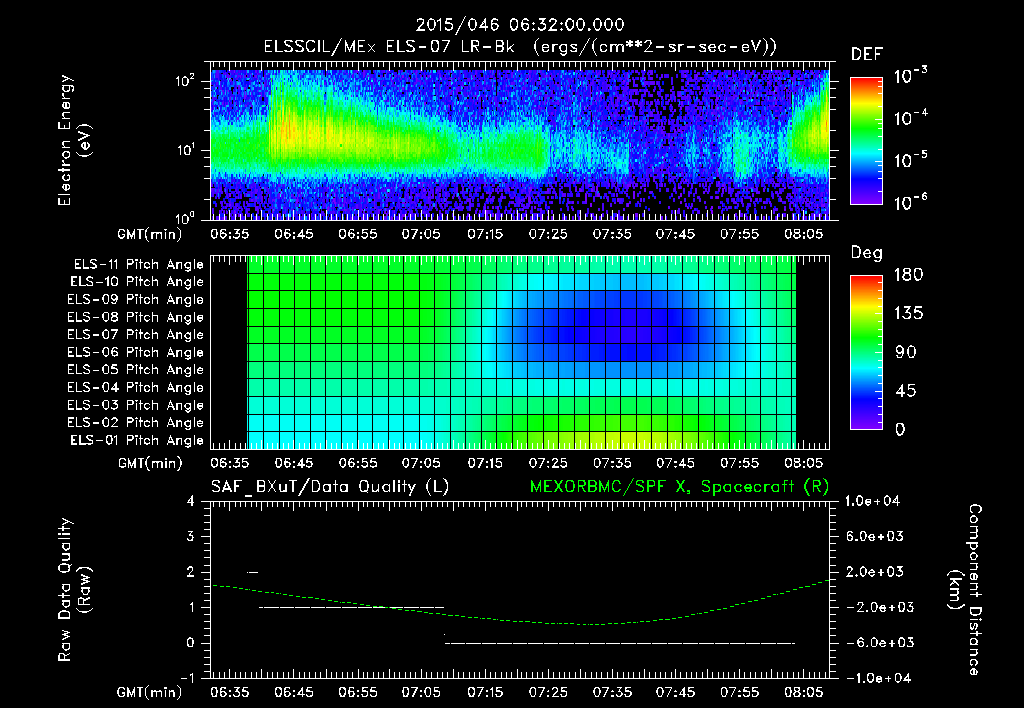Select the ELS-05 Pitch Angle row label
1024x708 pixels.
[x=136, y=370]
